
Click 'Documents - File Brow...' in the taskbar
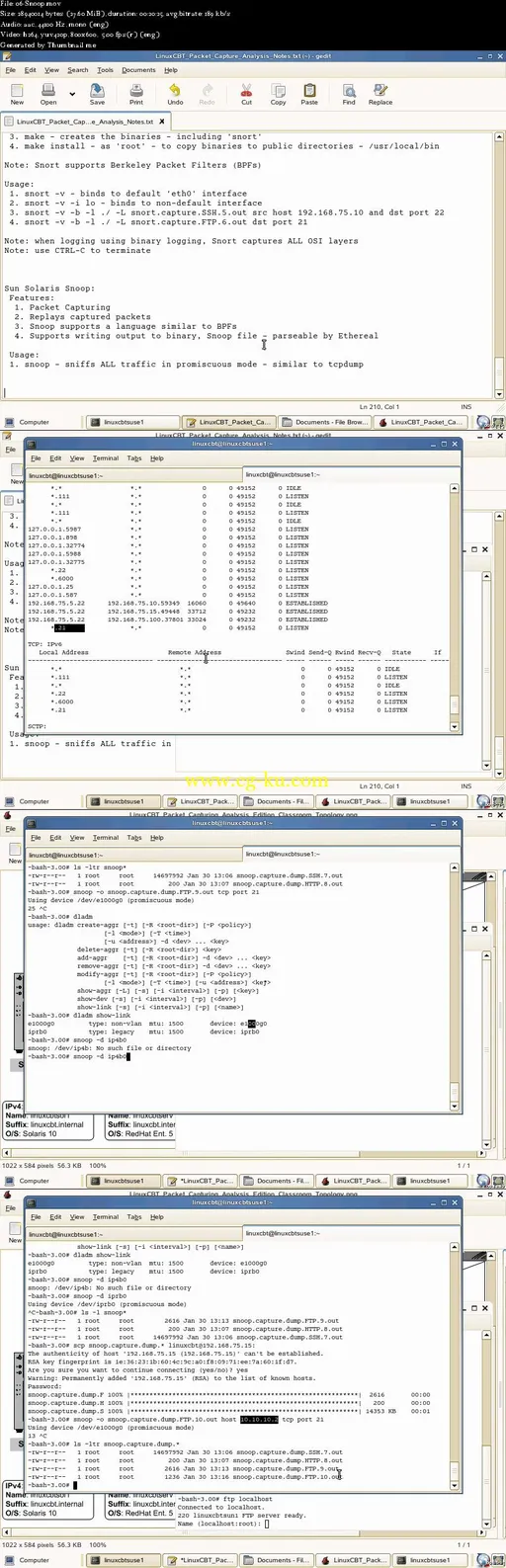(x=326, y=422)
